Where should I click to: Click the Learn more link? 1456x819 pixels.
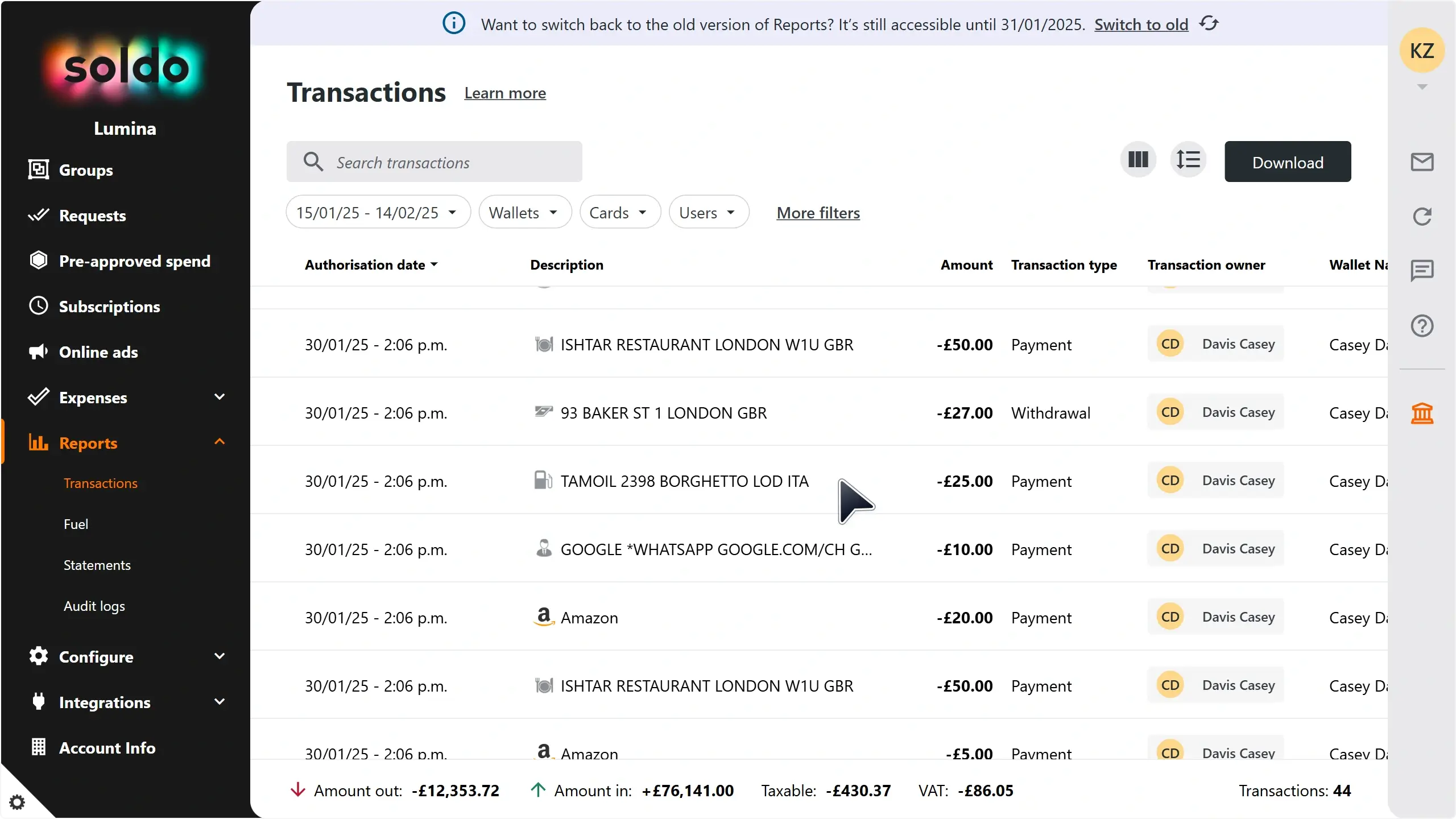(505, 93)
